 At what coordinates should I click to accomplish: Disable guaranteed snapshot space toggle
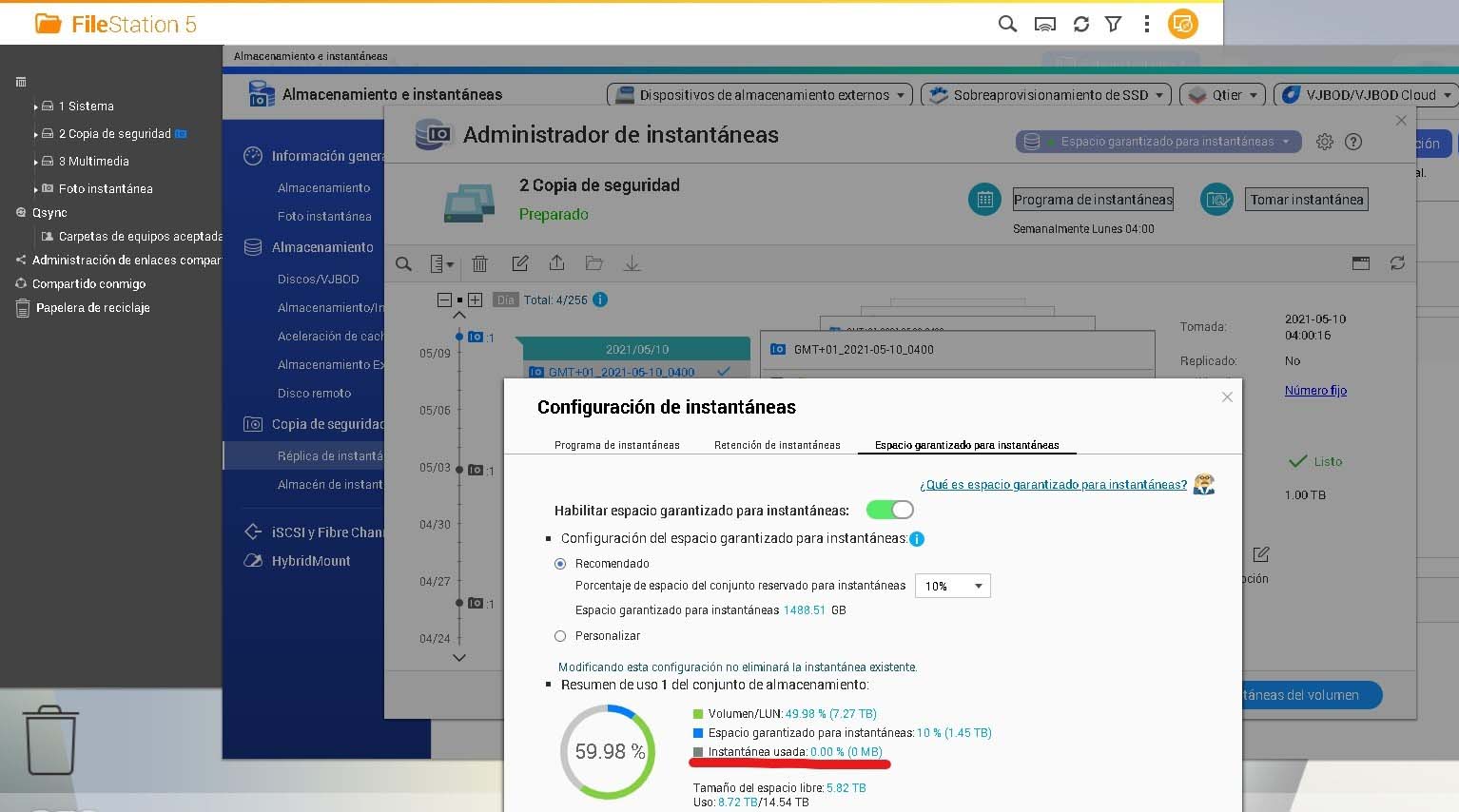pos(889,511)
